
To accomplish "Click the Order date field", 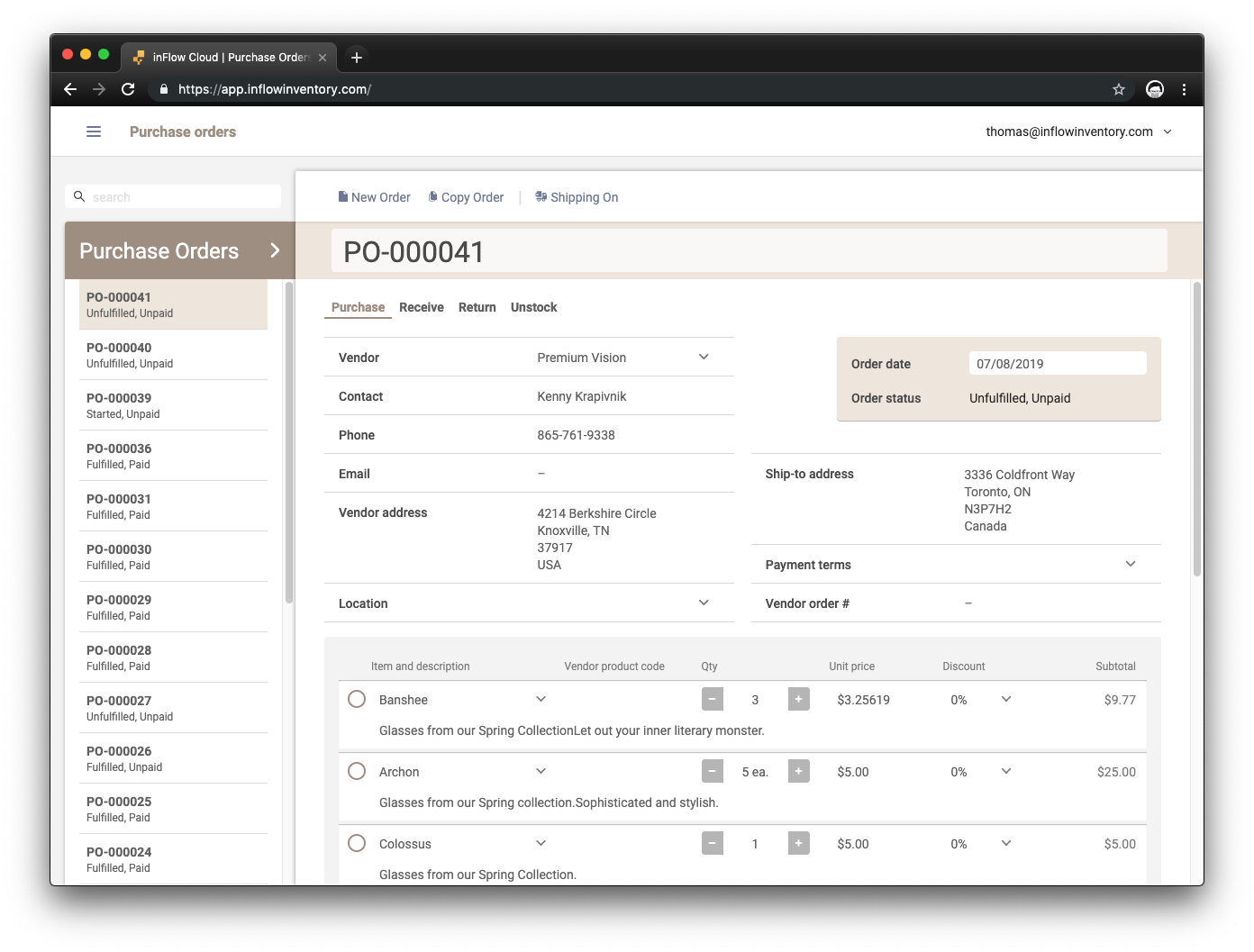I will coord(1058,363).
